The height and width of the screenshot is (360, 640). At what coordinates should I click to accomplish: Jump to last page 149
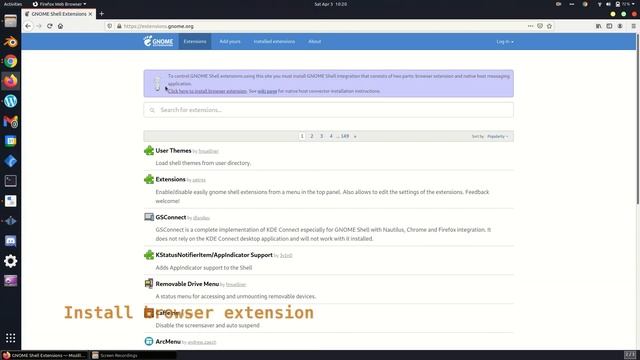(x=345, y=136)
